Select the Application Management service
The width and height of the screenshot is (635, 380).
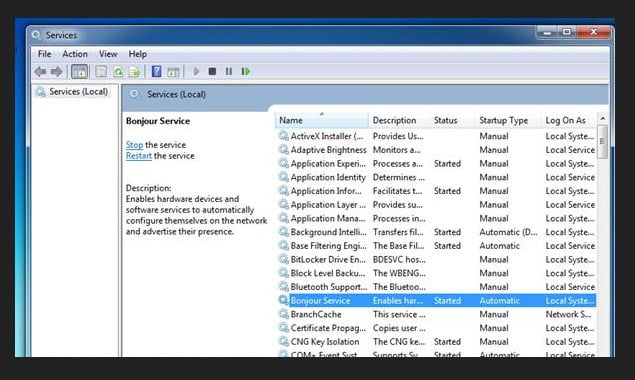[436, 218]
